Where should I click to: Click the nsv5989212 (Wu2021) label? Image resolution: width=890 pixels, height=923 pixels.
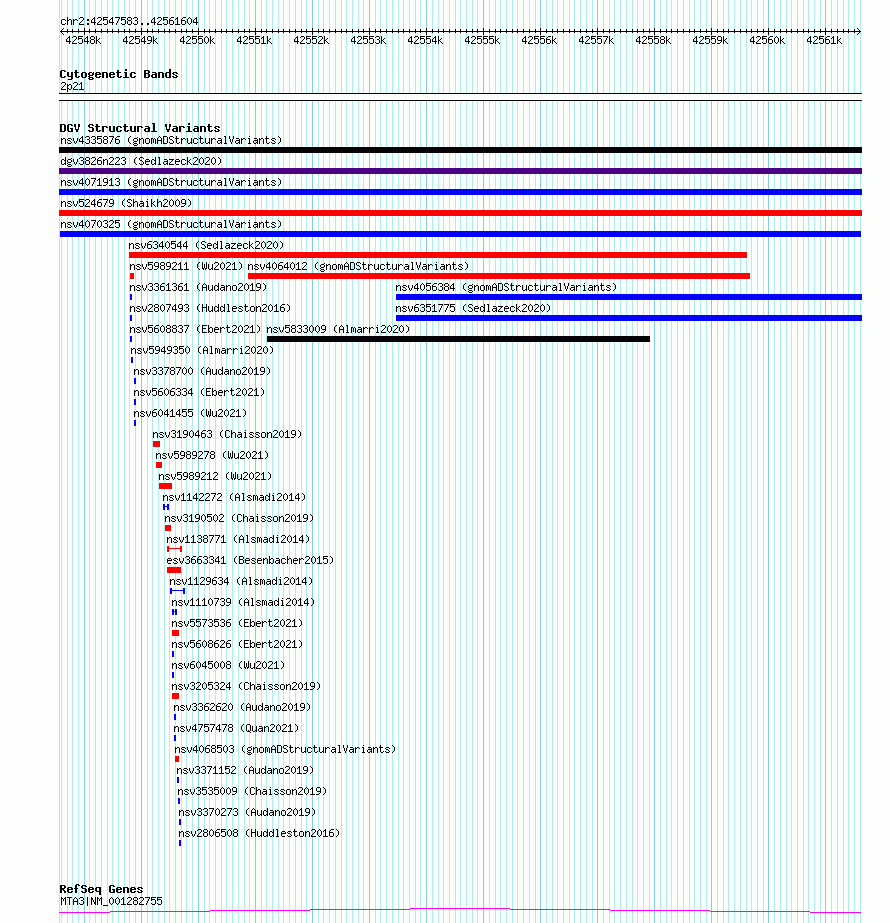[215, 476]
